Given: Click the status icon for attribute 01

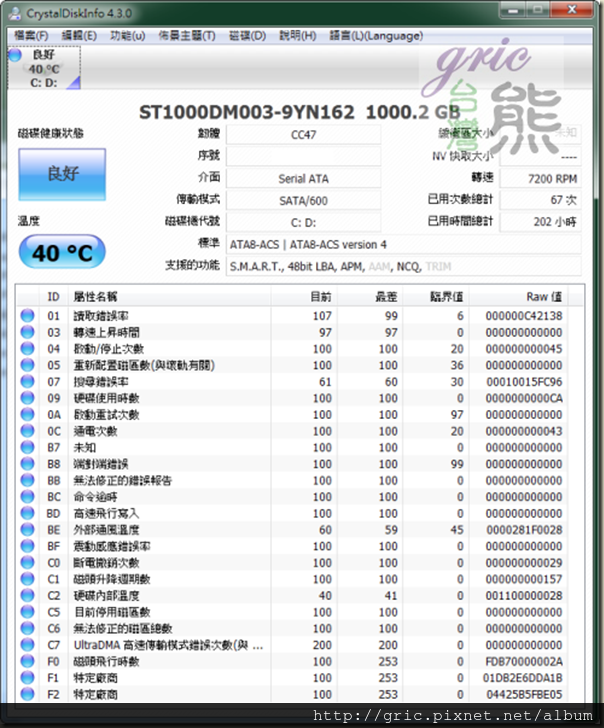Looking at the screenshot, I should 27,316.
